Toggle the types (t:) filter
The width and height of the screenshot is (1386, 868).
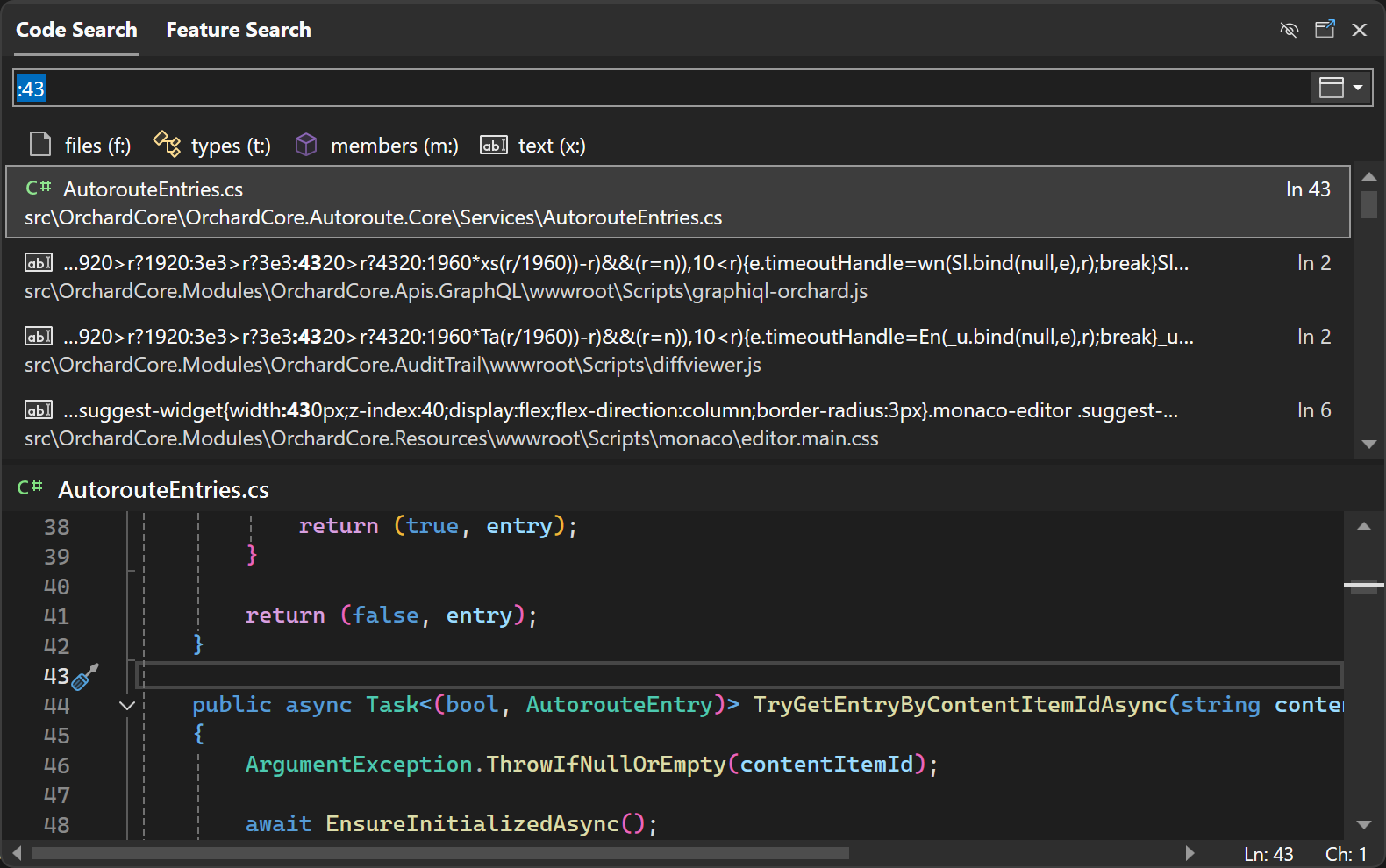click(x=212, y=146)
